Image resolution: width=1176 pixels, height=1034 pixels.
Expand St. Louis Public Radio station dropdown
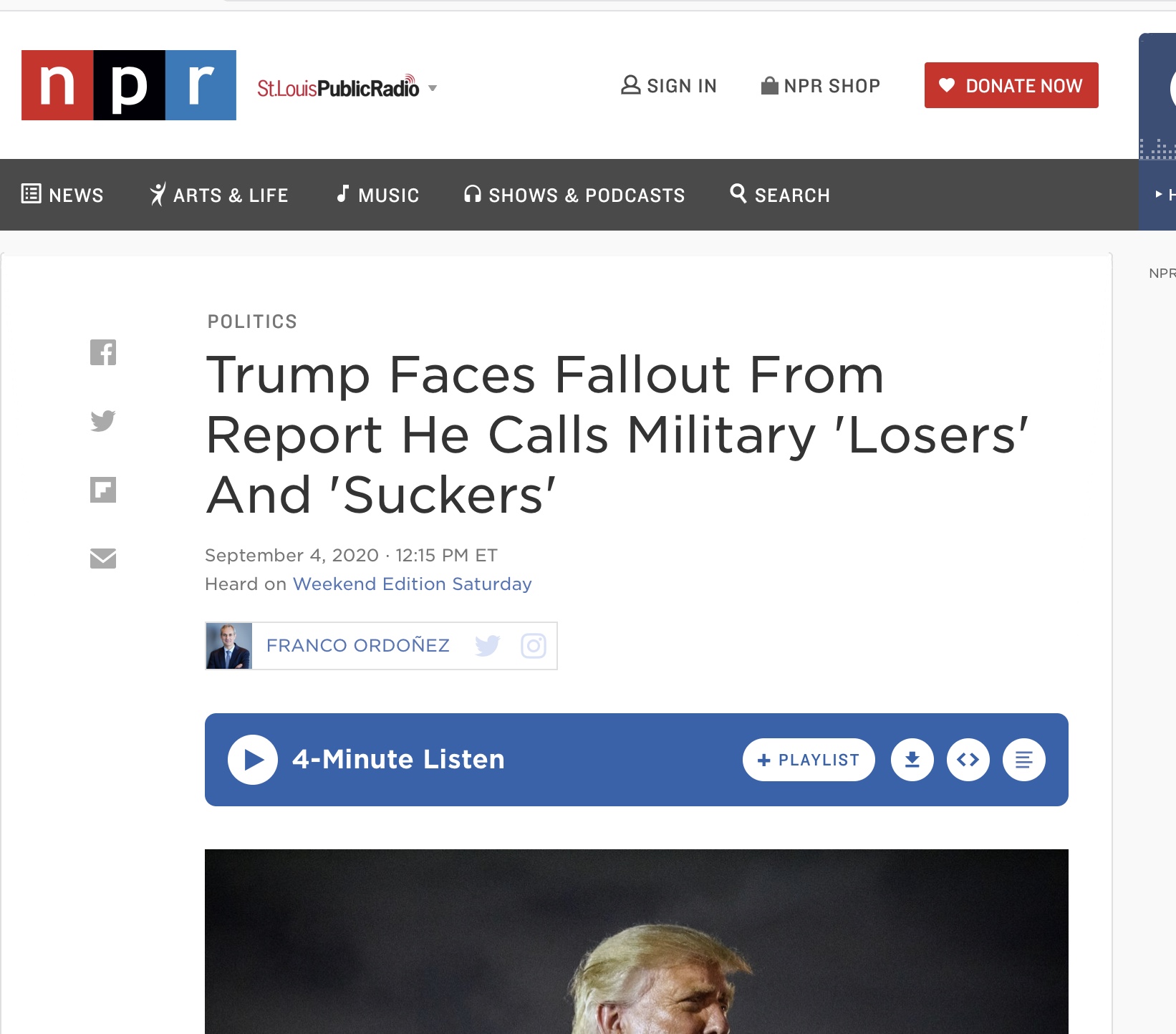click(x=433, y=88)
